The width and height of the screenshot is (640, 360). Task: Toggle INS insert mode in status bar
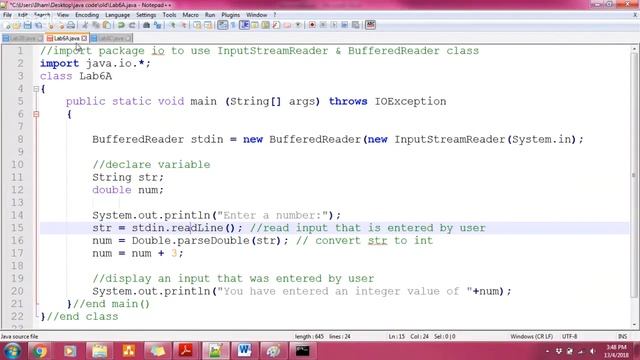[x=622, y=336]
